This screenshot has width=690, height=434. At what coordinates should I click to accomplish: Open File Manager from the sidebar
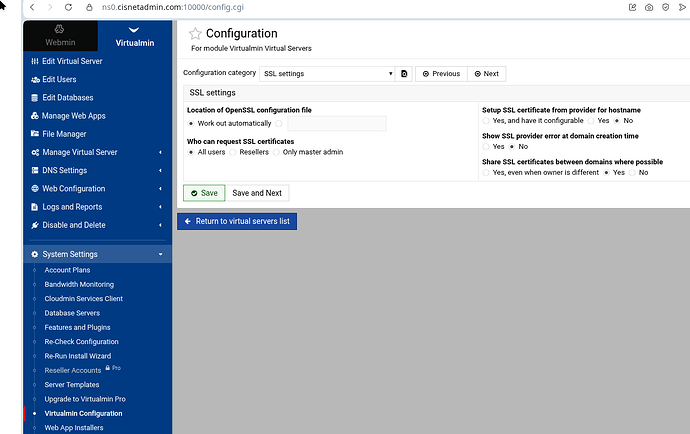coord(64,134)
